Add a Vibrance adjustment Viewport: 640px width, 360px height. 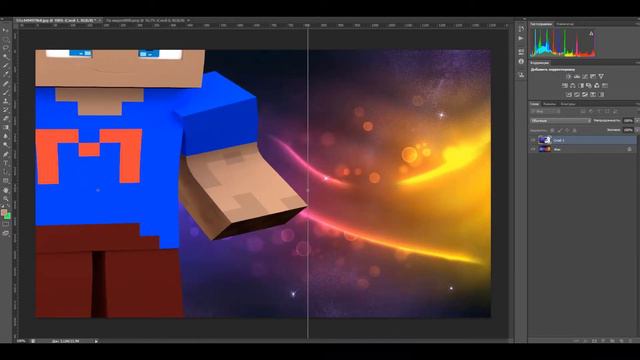tap(601, 76)
